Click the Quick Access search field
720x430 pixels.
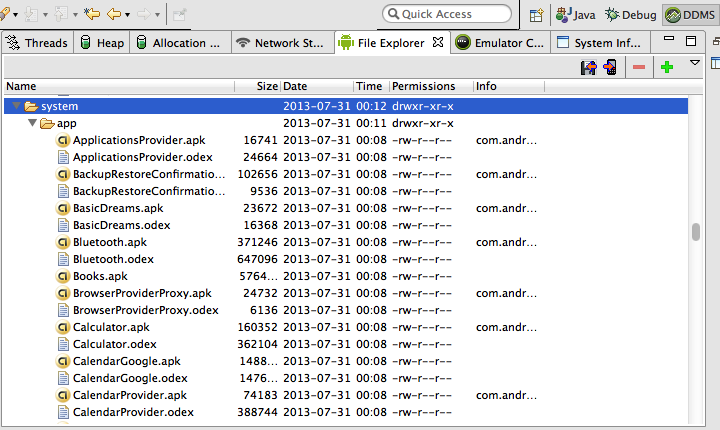[x=447, y=14]
